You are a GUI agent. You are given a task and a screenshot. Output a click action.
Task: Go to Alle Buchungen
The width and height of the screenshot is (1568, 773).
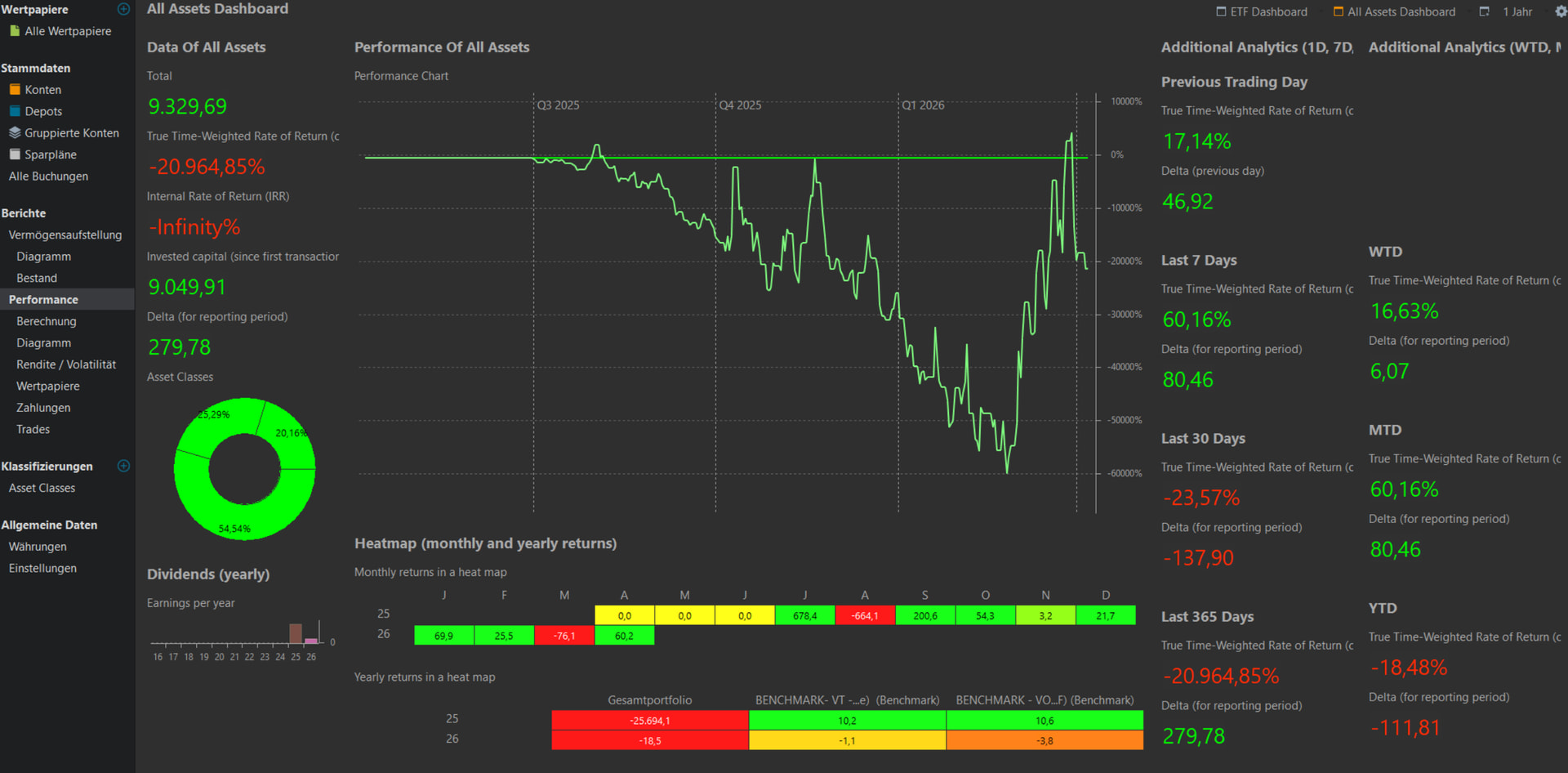click(x=48, y=176)
